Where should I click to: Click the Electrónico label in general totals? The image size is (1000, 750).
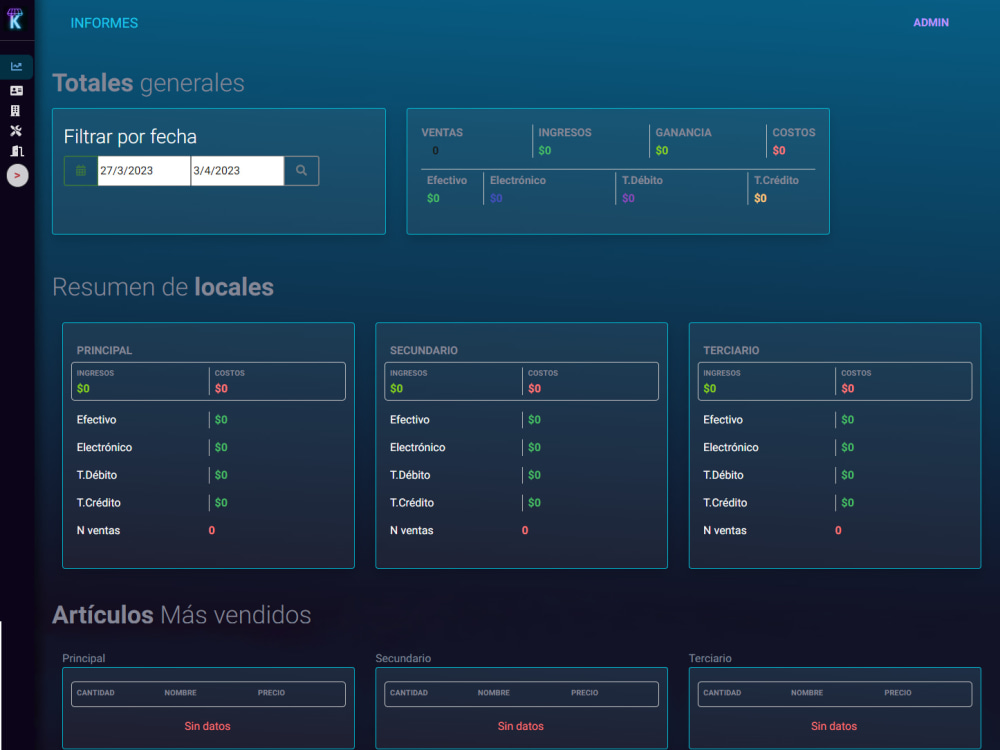[x=518, y=180]
